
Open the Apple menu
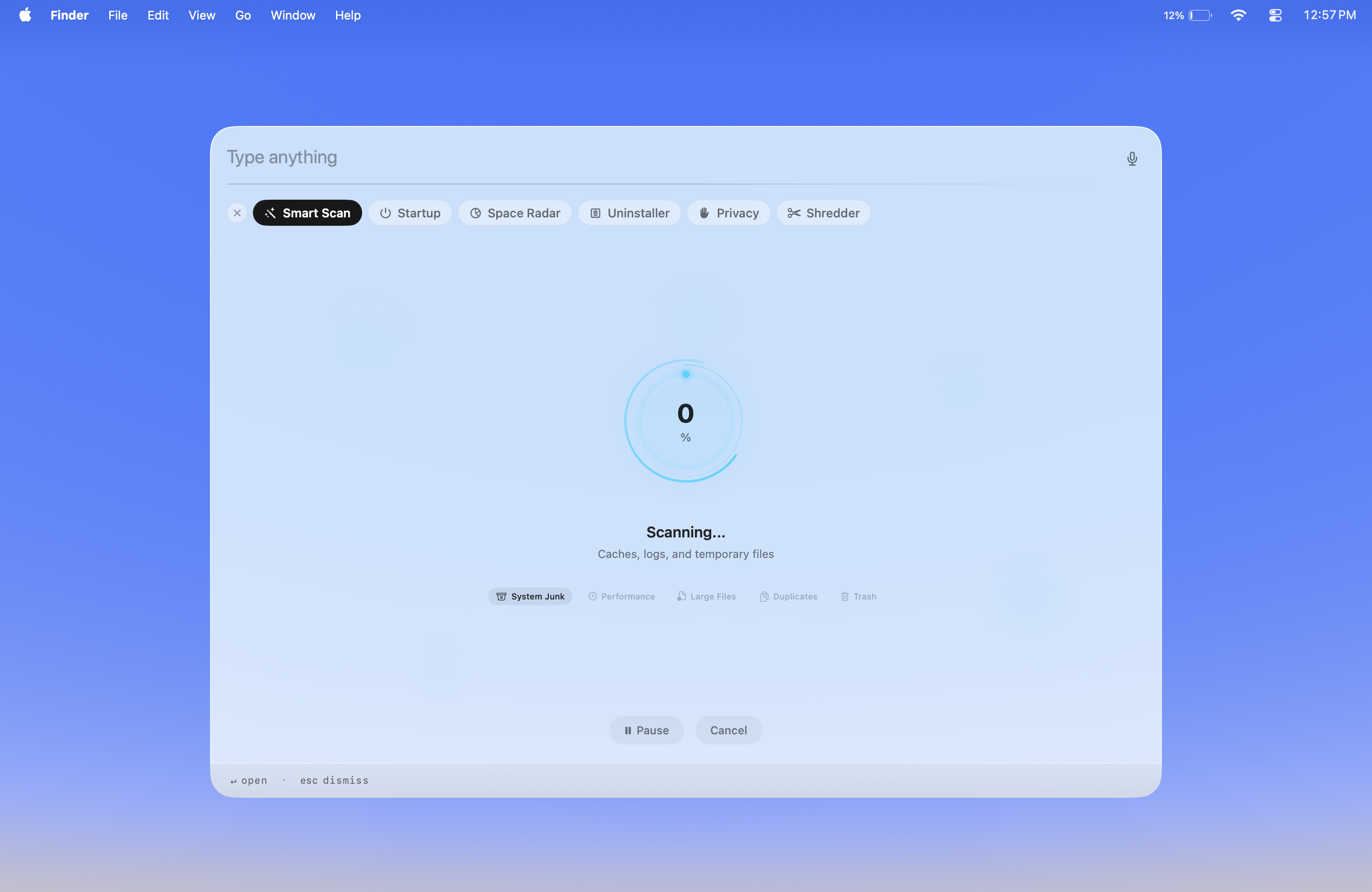coord(25,15)
